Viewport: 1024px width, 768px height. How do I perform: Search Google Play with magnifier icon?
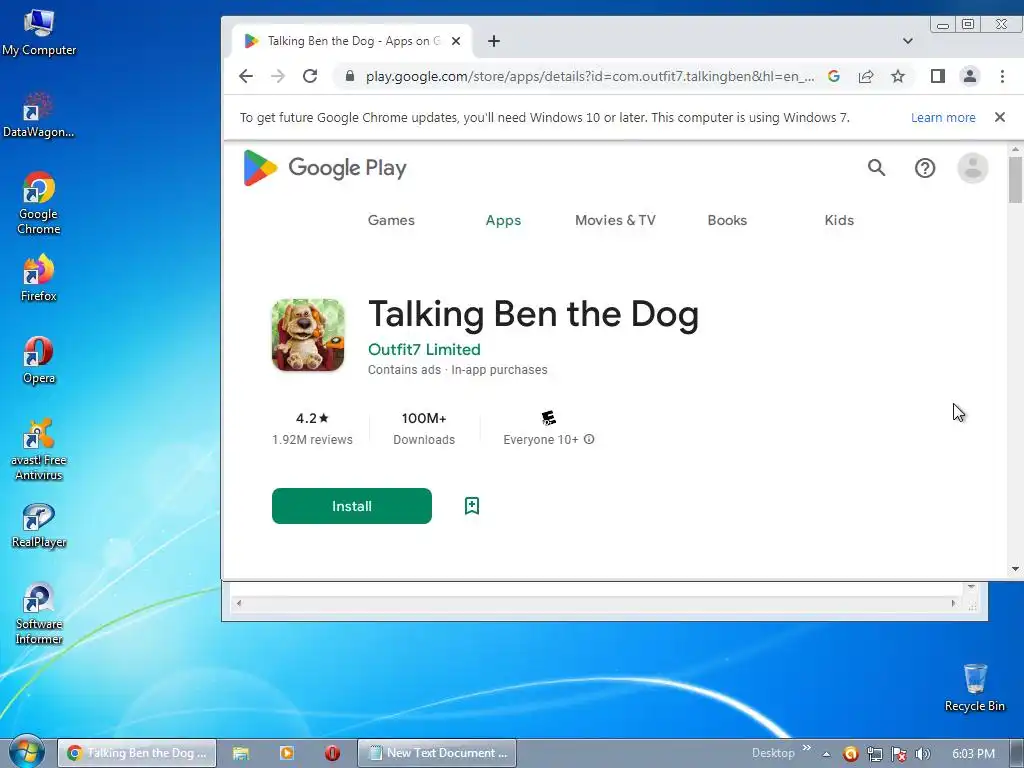876,168
